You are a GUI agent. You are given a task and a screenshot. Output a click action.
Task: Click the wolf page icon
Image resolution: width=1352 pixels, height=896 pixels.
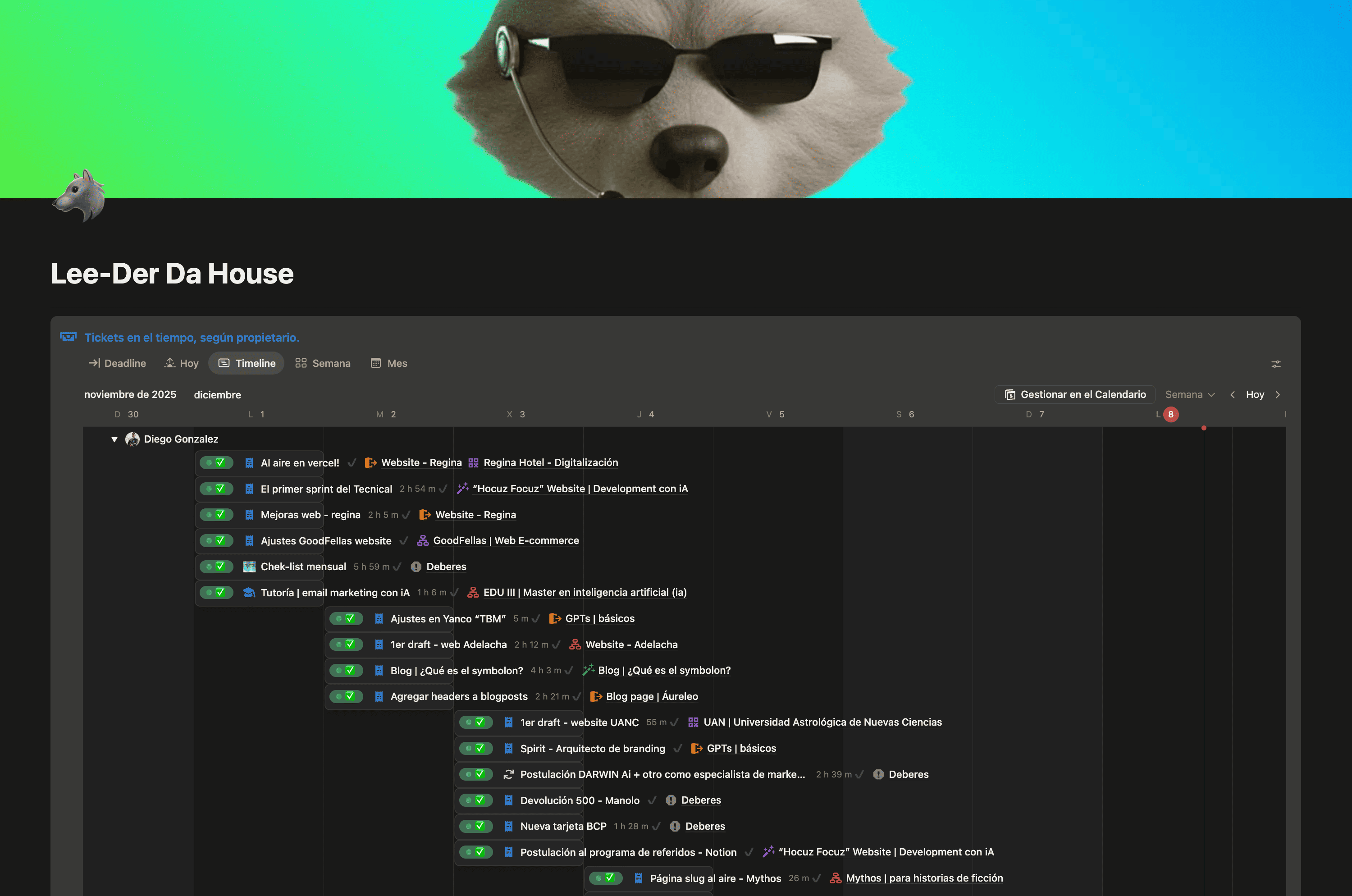[80, 195]
